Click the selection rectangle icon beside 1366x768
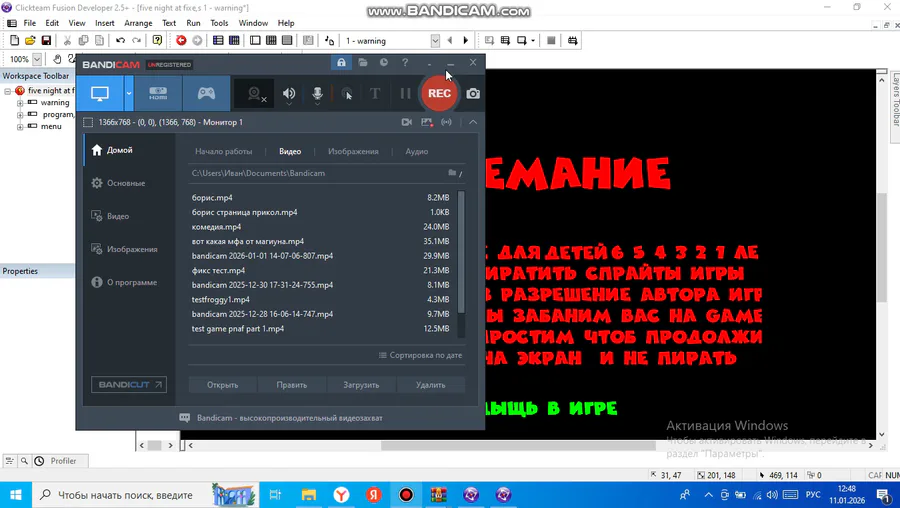This screenshot has width=900, height=508. 88,122
